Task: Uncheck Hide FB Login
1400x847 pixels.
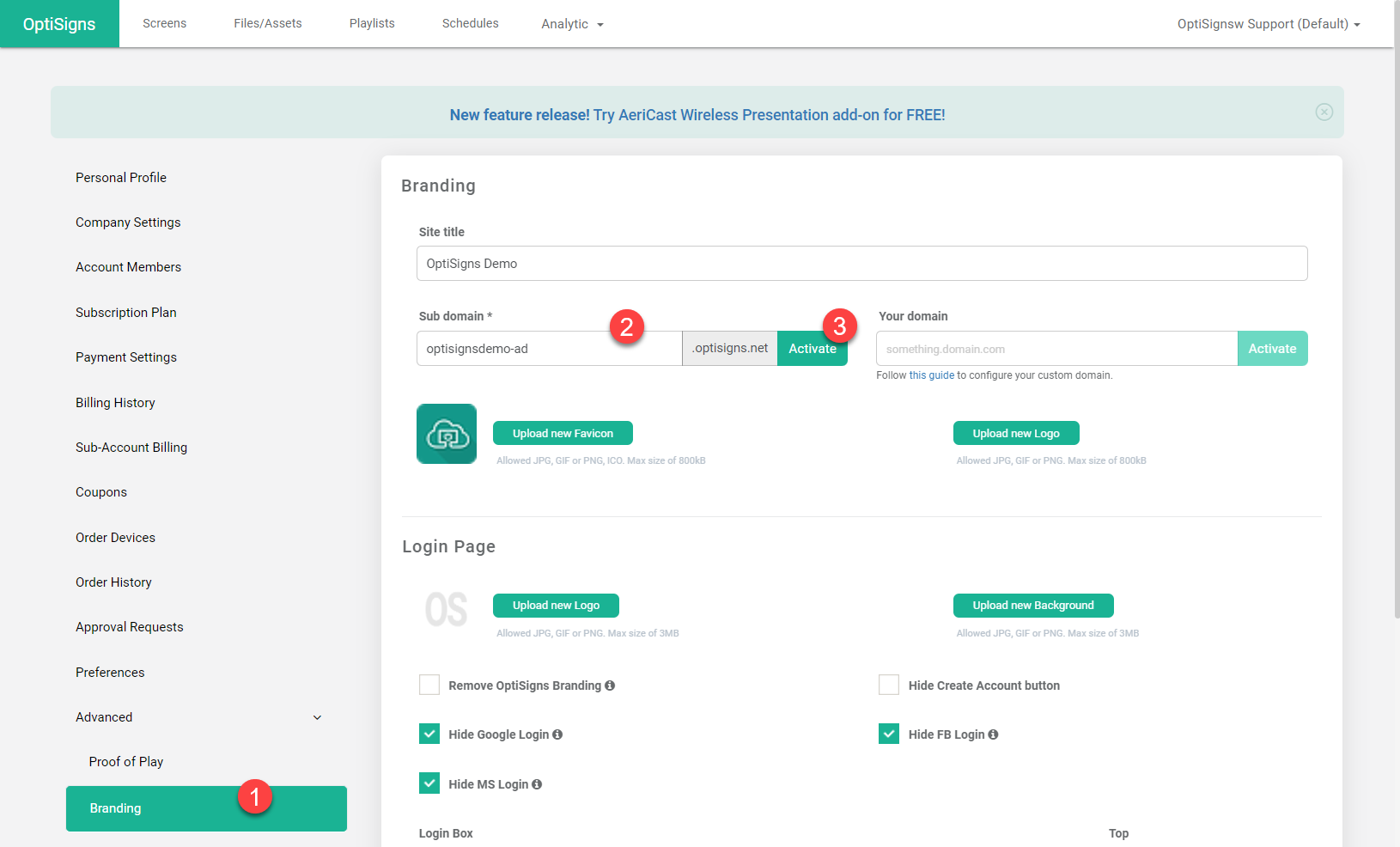Action: pos(889,734)
